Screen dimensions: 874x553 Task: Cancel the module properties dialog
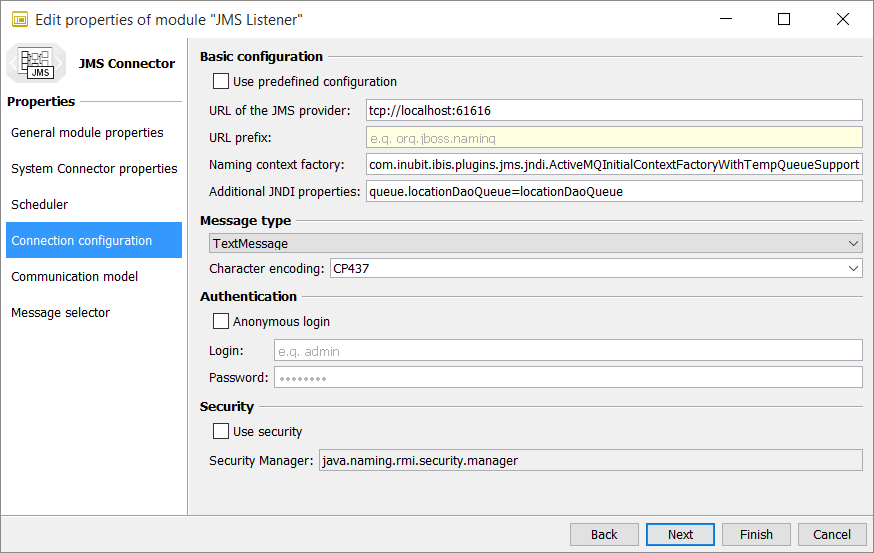click(x=832, y=534)
